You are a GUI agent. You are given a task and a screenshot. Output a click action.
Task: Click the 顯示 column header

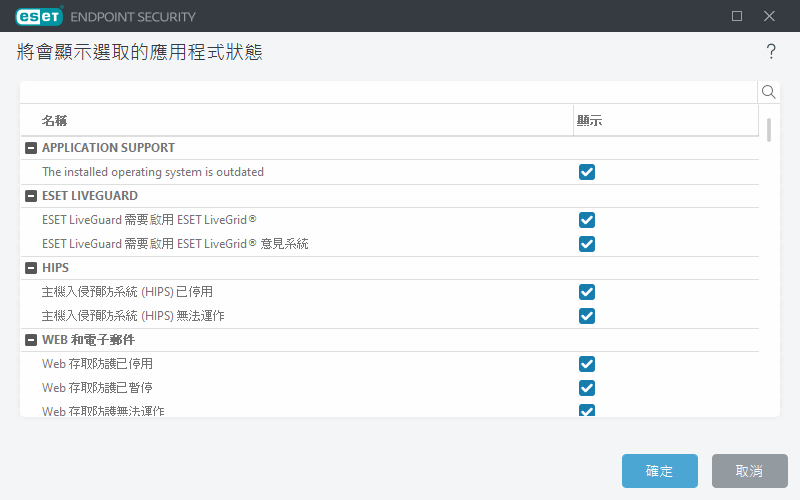coord(589,121)
